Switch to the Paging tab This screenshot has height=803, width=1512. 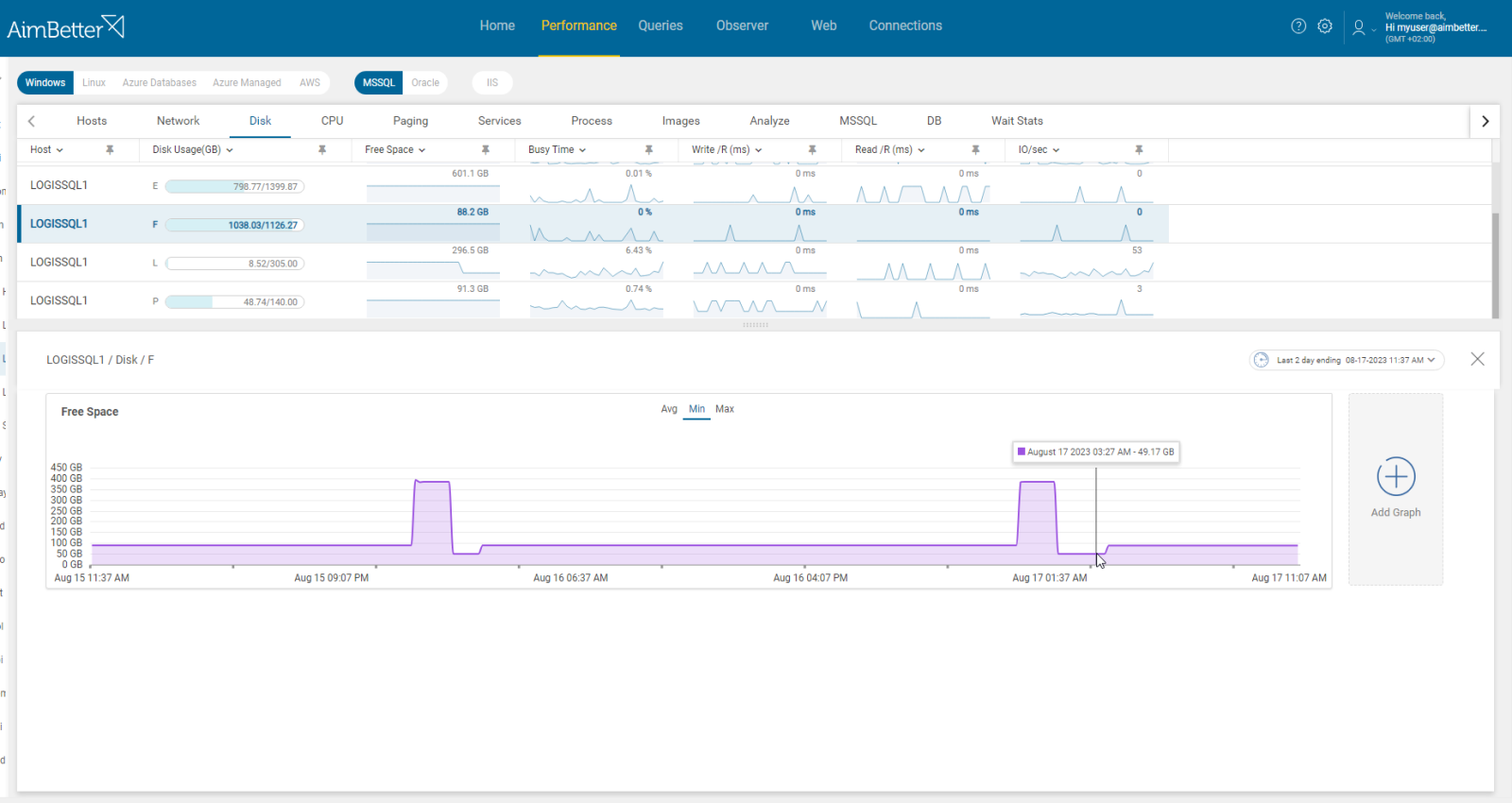pos(411,121)
